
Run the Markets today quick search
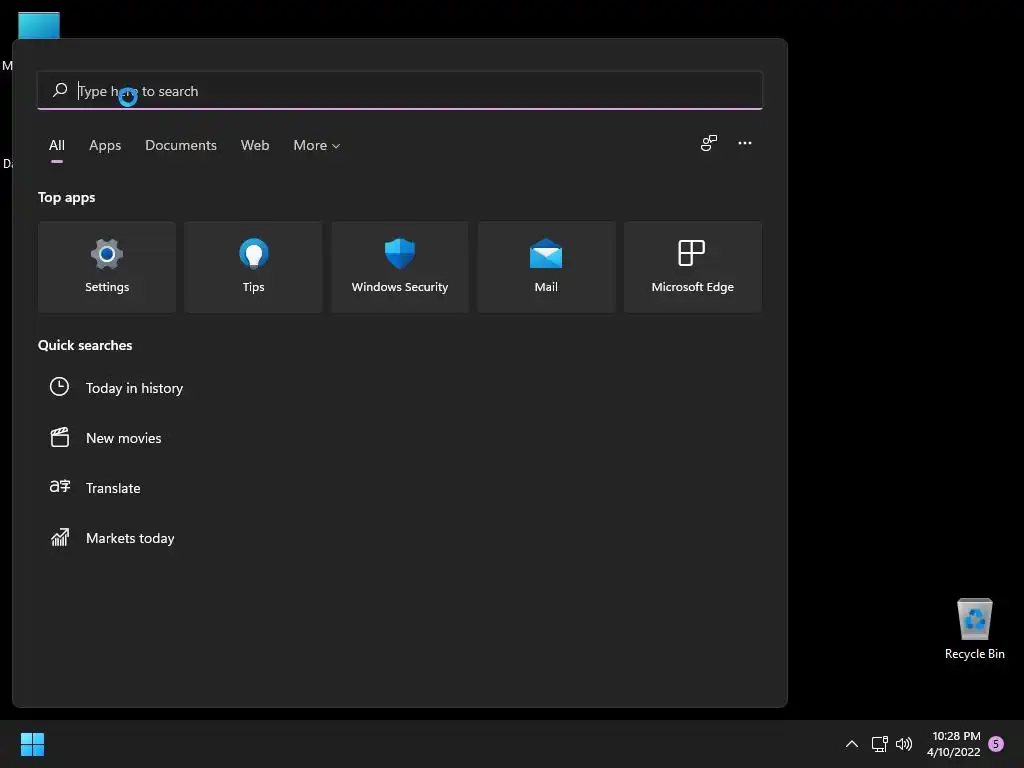[130, 538]
